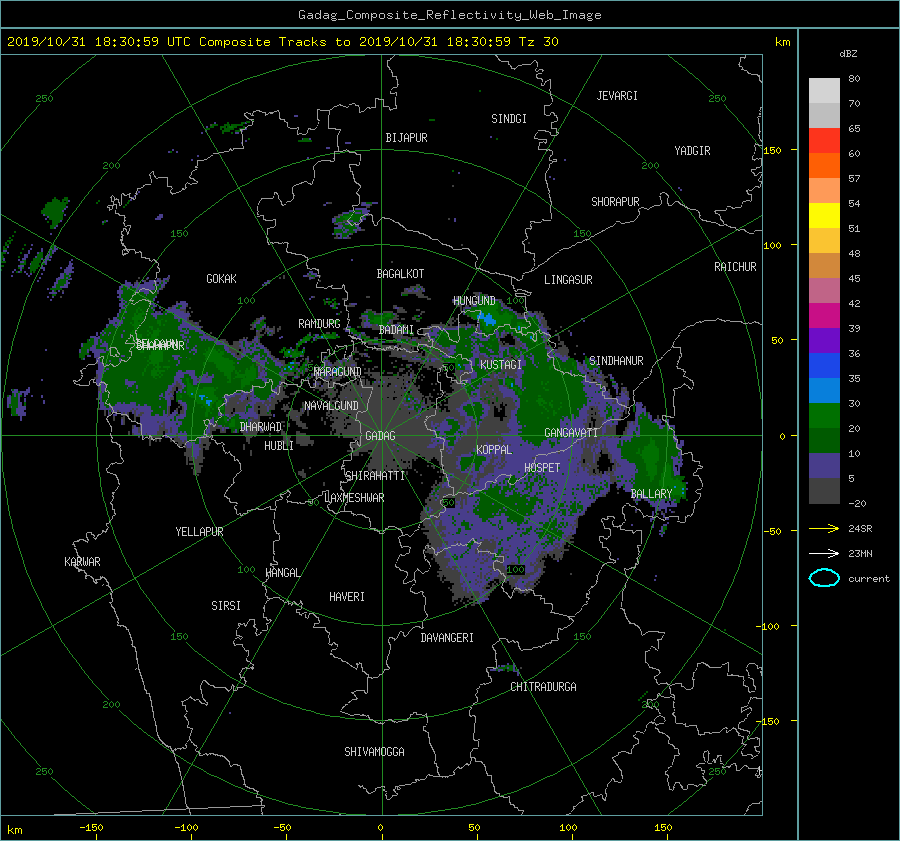Click the RAICHUR city label
This screenshot has height=841, width=900.
click(x=735, y=267)
